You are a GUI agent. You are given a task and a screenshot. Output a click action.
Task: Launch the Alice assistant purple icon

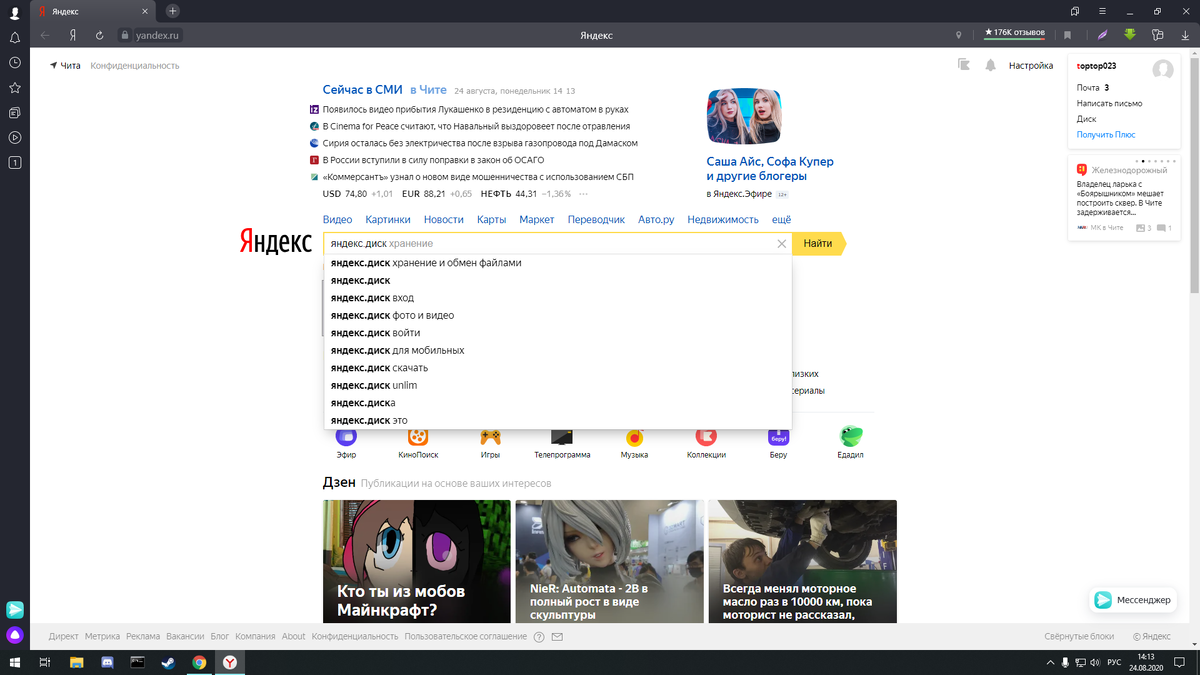point(14,635)
